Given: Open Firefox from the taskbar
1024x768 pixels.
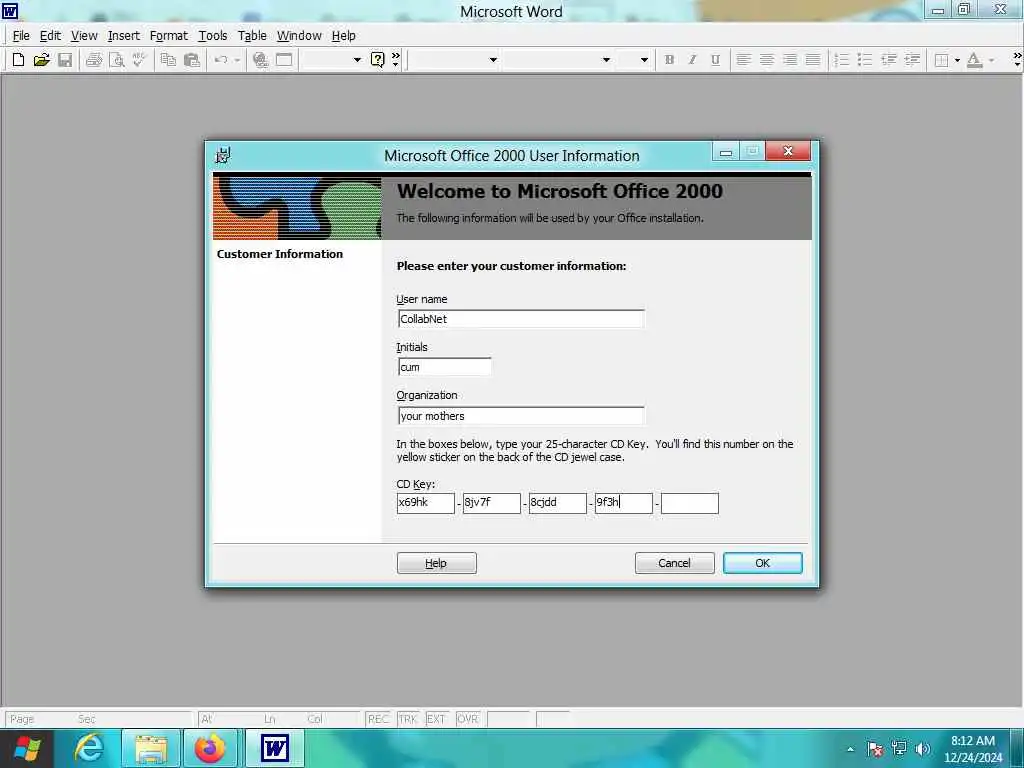Looking at the screenshot, I should [x=210, y=748].
